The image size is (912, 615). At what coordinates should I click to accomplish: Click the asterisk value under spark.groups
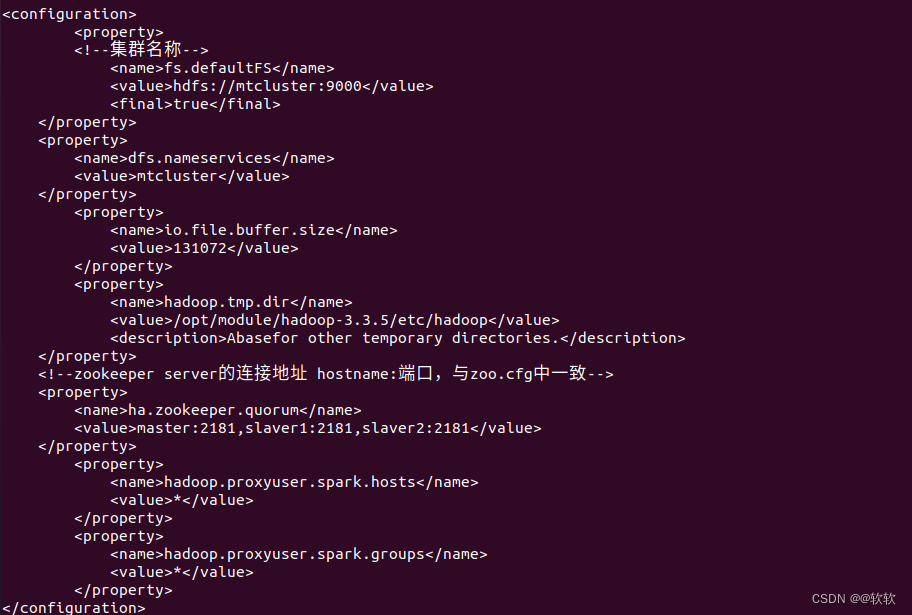pos(182,573)
